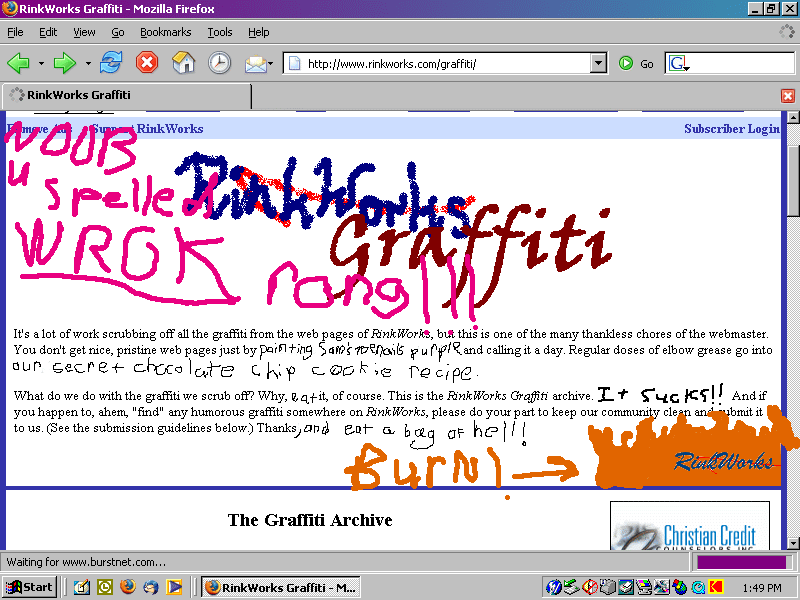Screen dimensions: 800x600
Task: Click the Support RinkWorks link
Action: [147, 129]
